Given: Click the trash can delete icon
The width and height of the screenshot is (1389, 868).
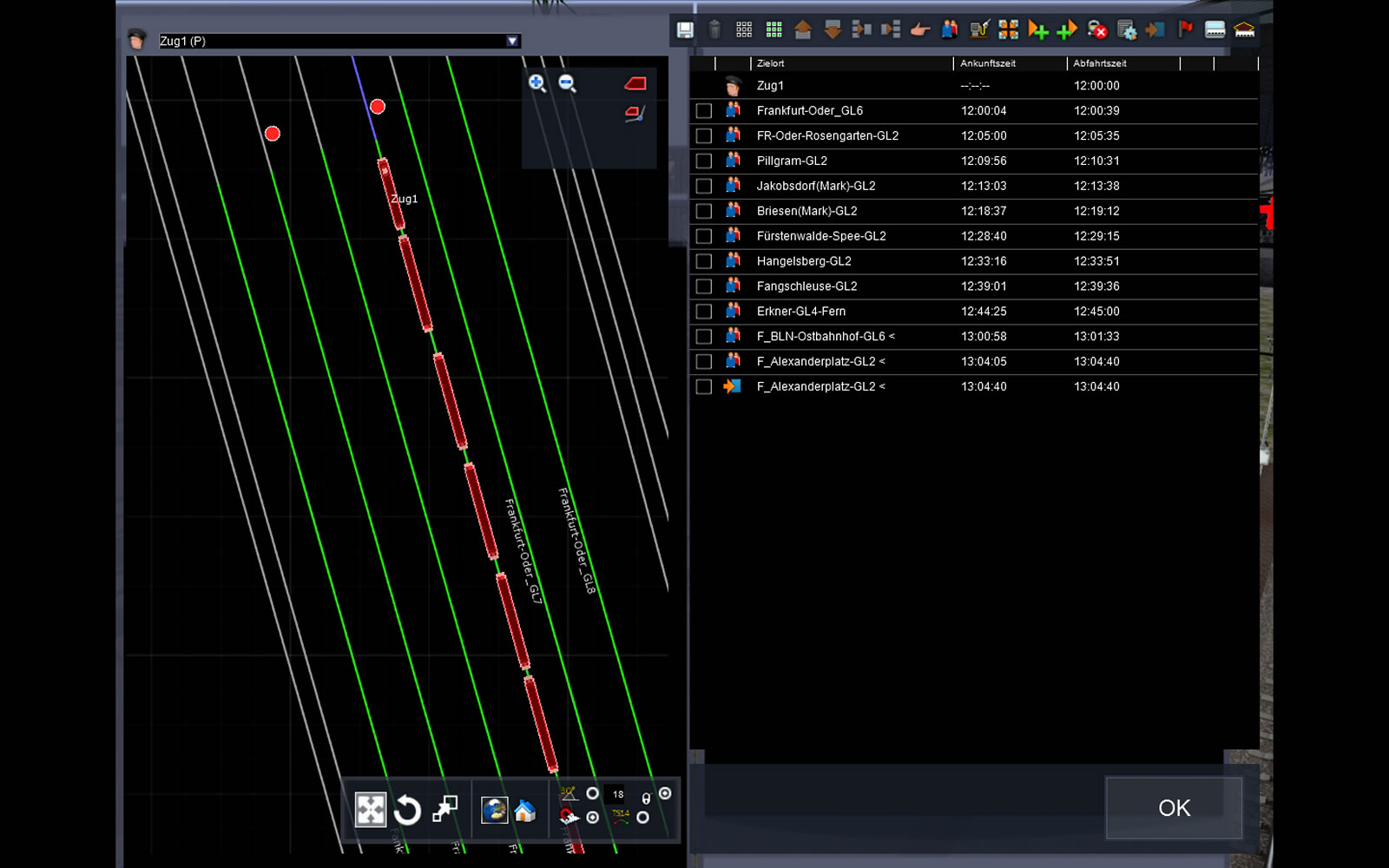Looking at the screenshot, I should pos(714,30).
